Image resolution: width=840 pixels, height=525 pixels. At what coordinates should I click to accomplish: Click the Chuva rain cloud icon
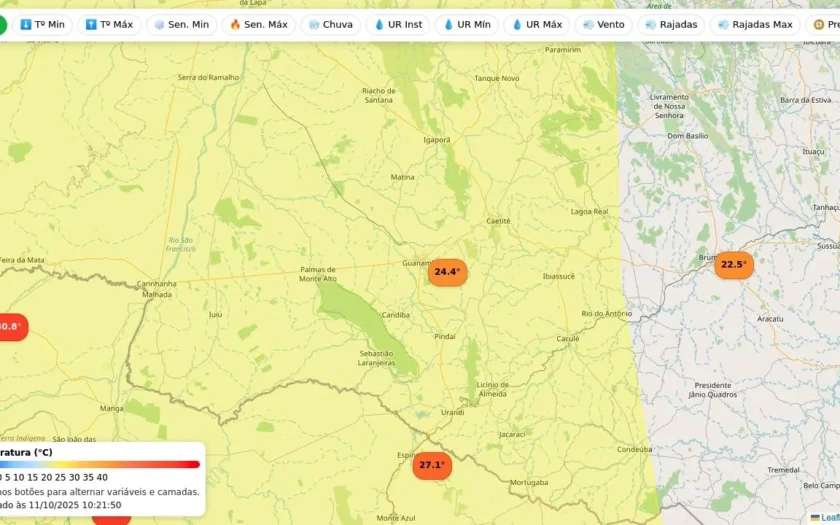[x=314, y=25]
